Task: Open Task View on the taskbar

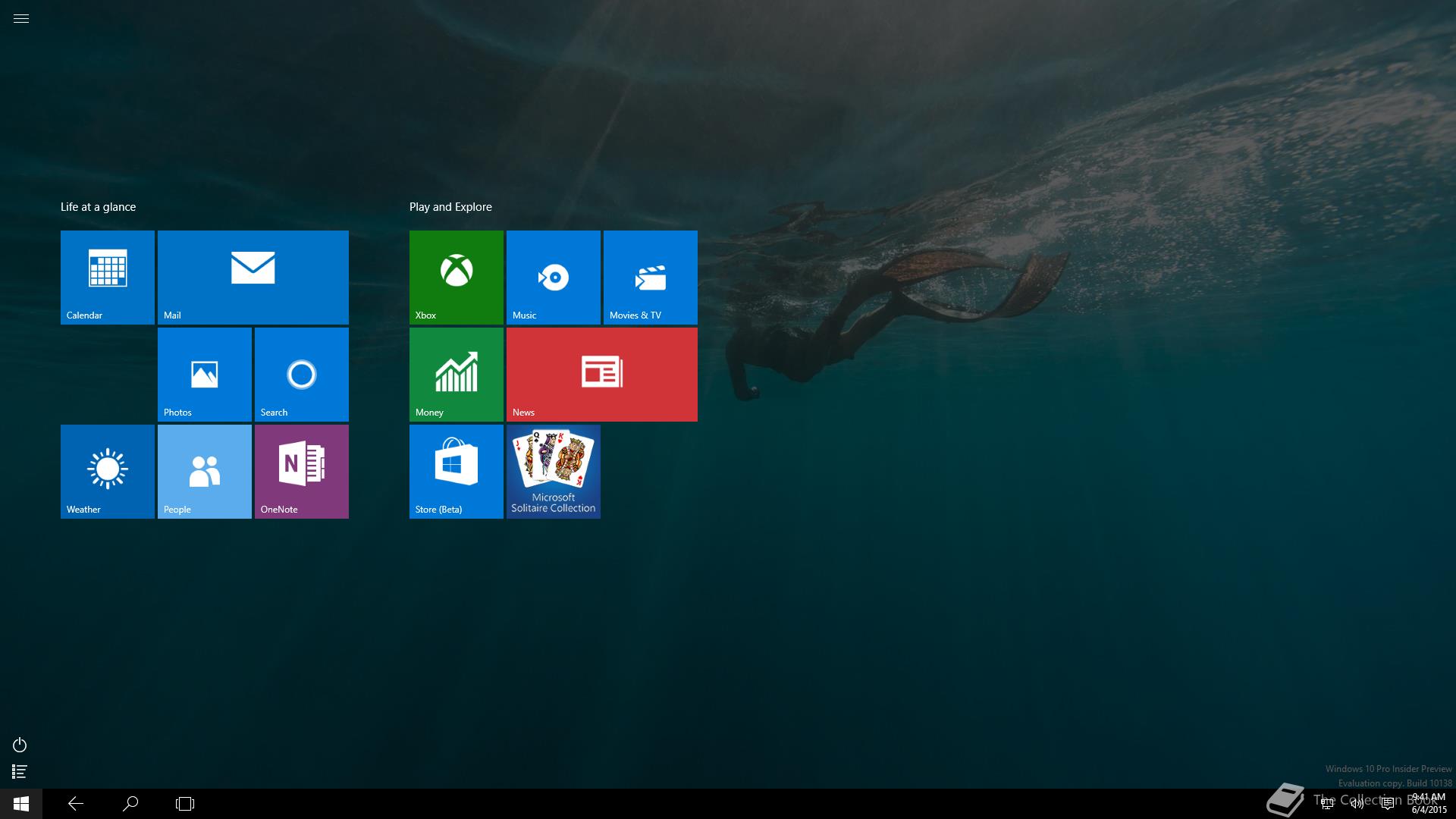Action: [185, 804]
